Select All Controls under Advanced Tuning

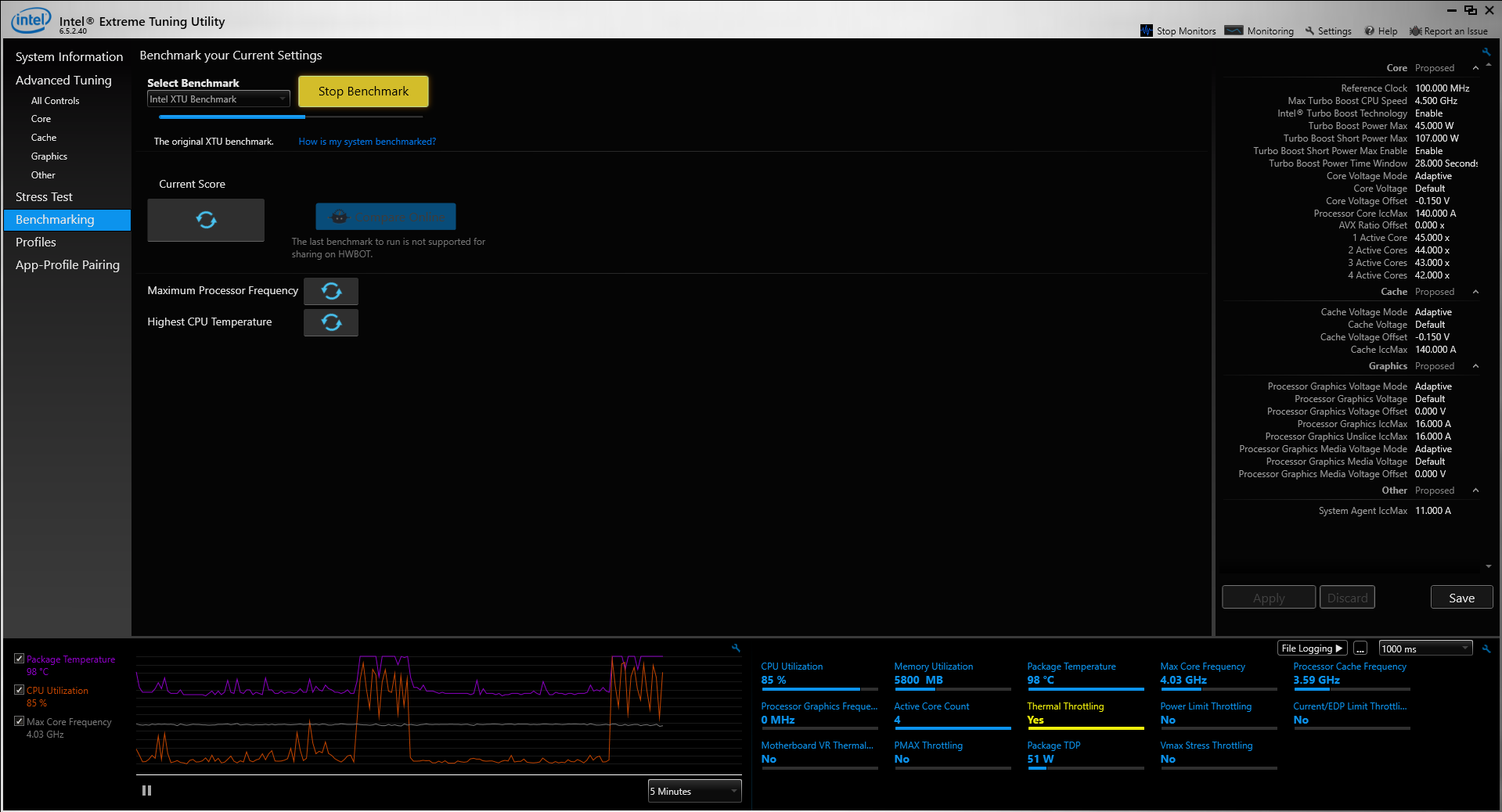55,101
